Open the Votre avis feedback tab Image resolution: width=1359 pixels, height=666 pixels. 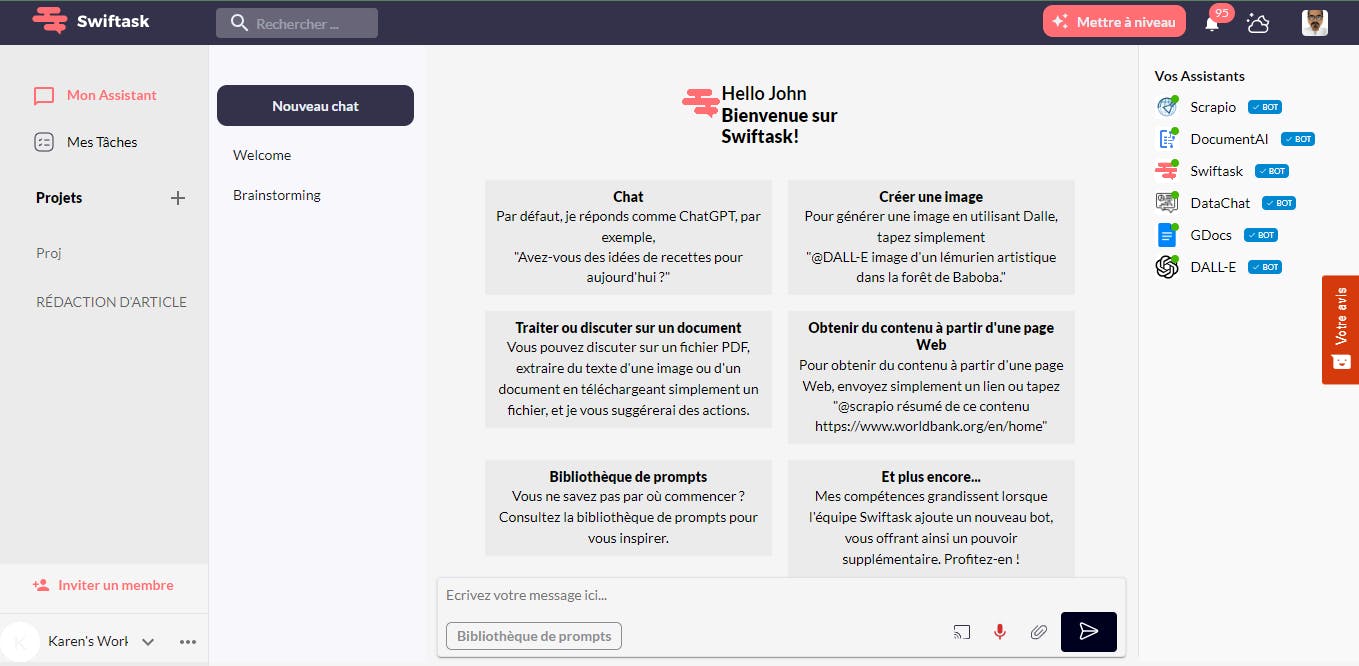1340,329
